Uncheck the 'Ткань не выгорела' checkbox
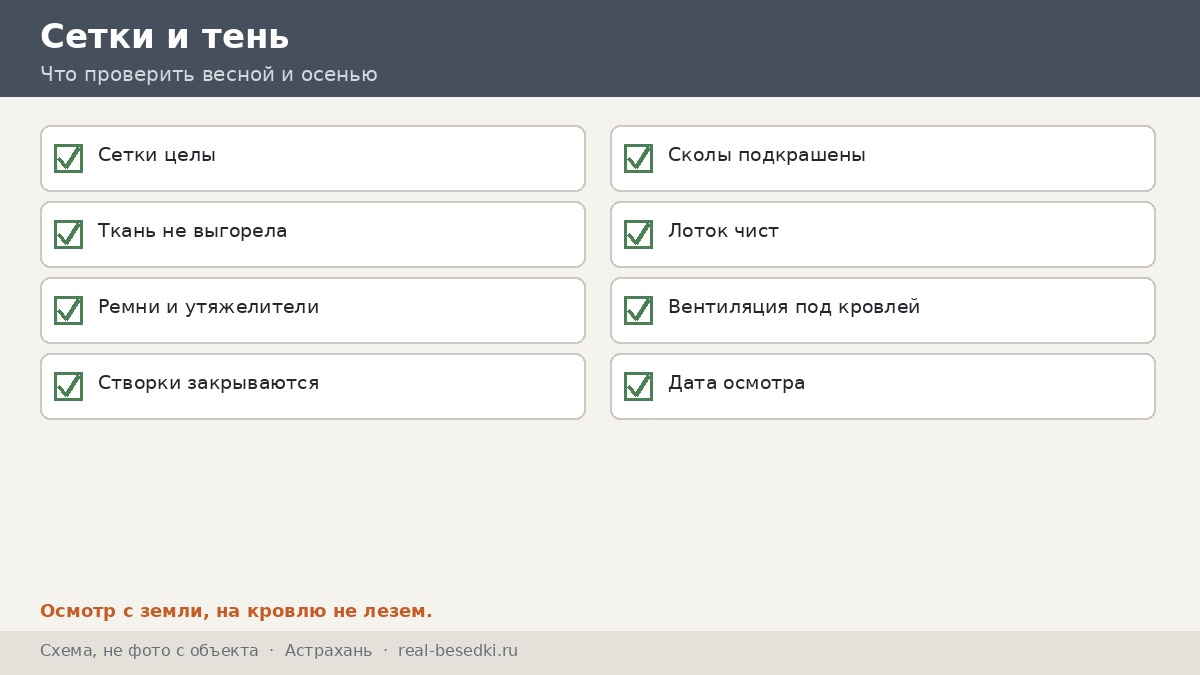This screenshot has width=1200, height=675. (68, 234)
